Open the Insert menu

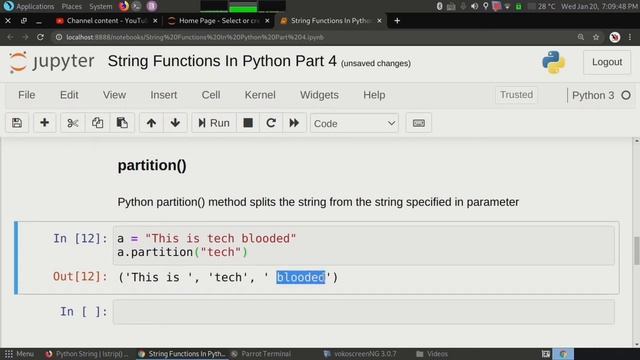click(163, 95)
